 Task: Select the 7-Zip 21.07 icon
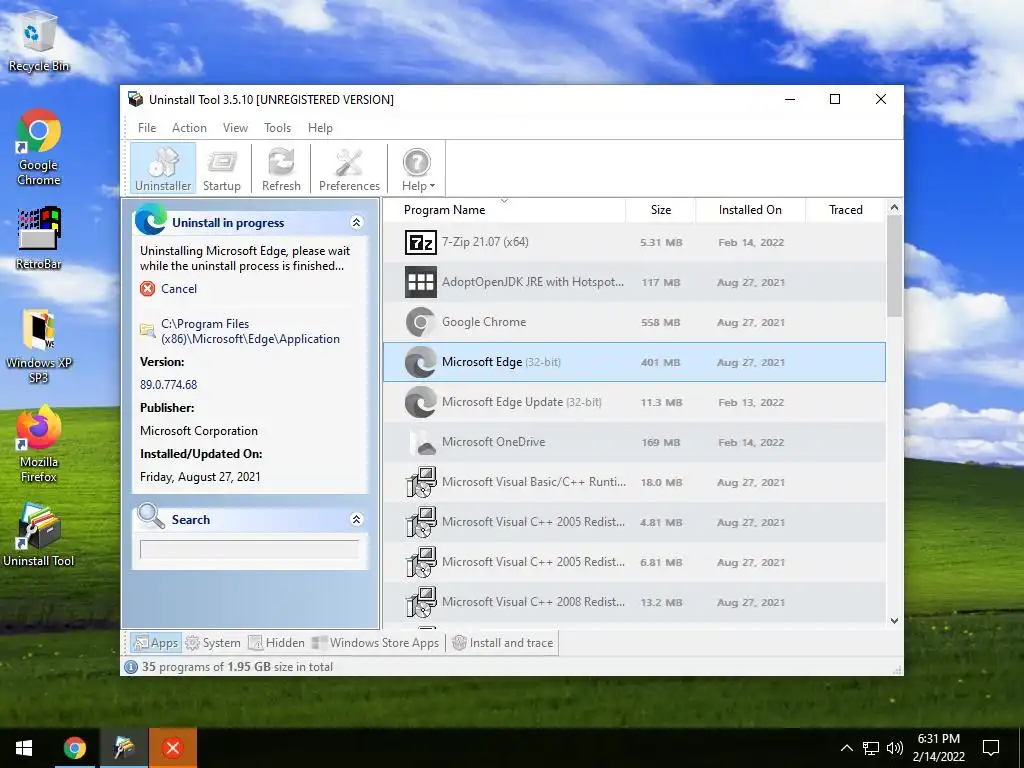point(421,242)
